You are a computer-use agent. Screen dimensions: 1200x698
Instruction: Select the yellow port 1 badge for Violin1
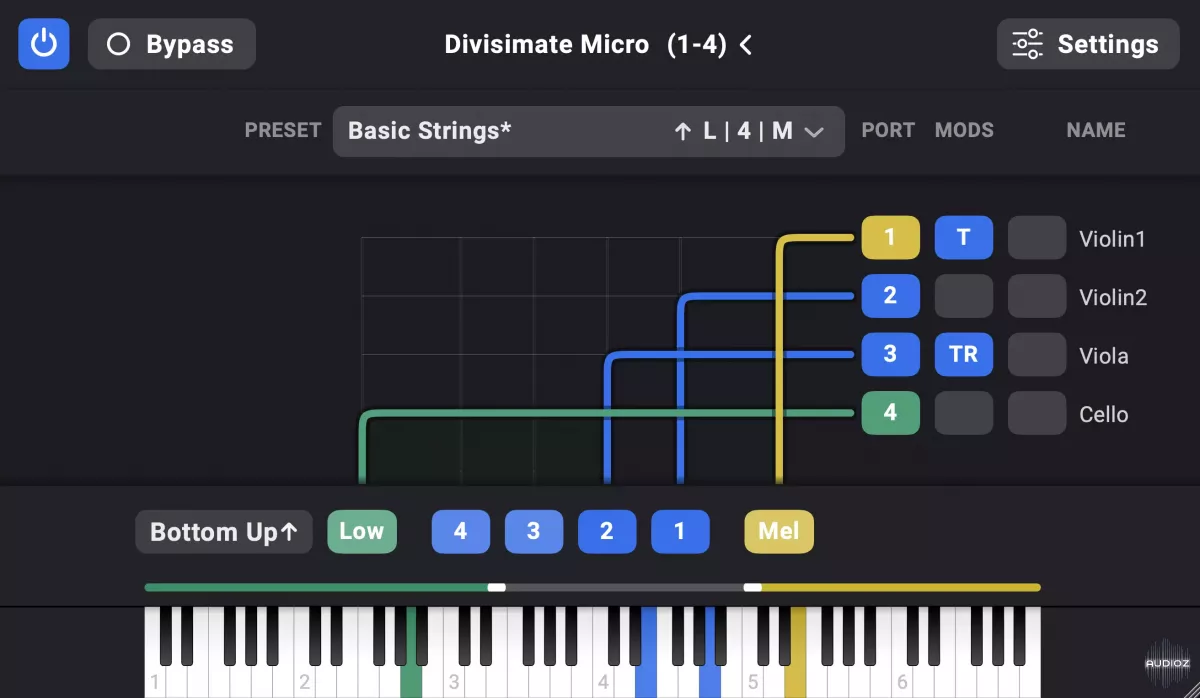pos(890,238)
